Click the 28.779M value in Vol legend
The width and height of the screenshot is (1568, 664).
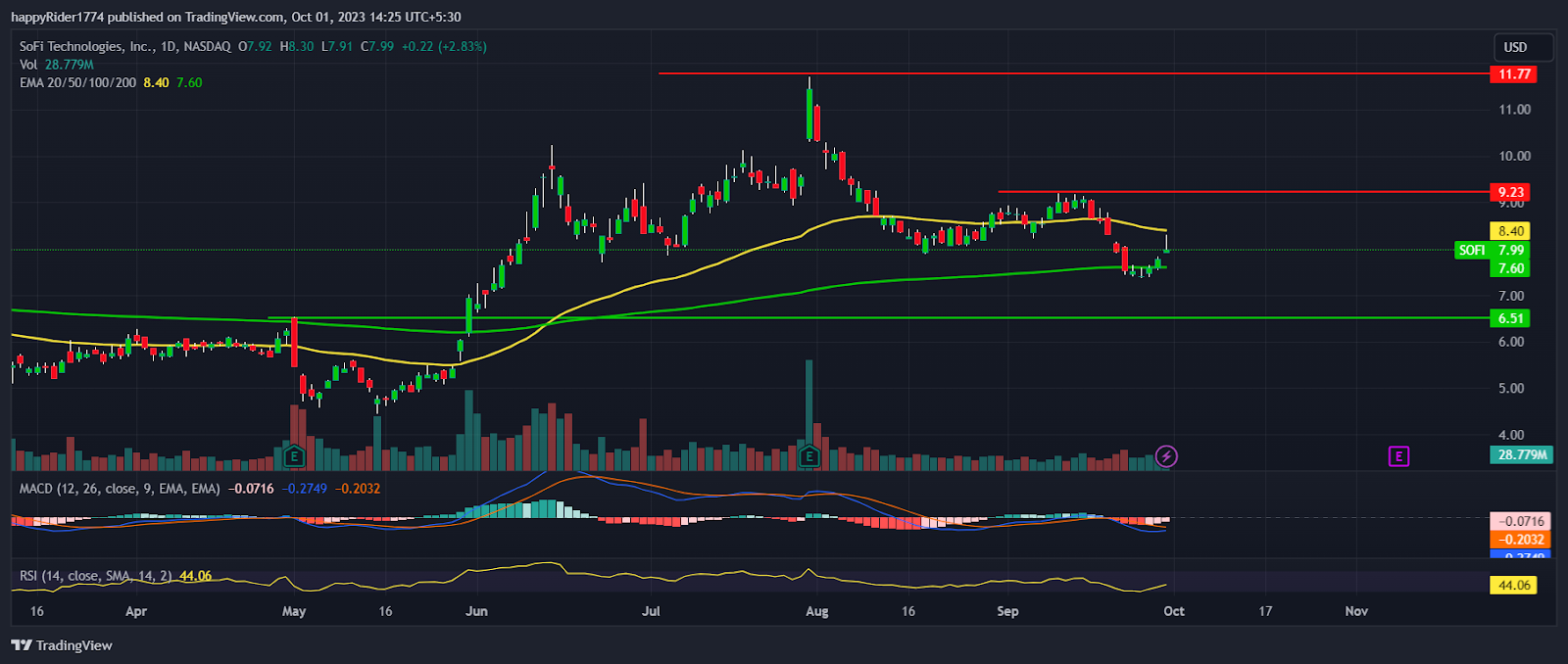click(70, 65)
